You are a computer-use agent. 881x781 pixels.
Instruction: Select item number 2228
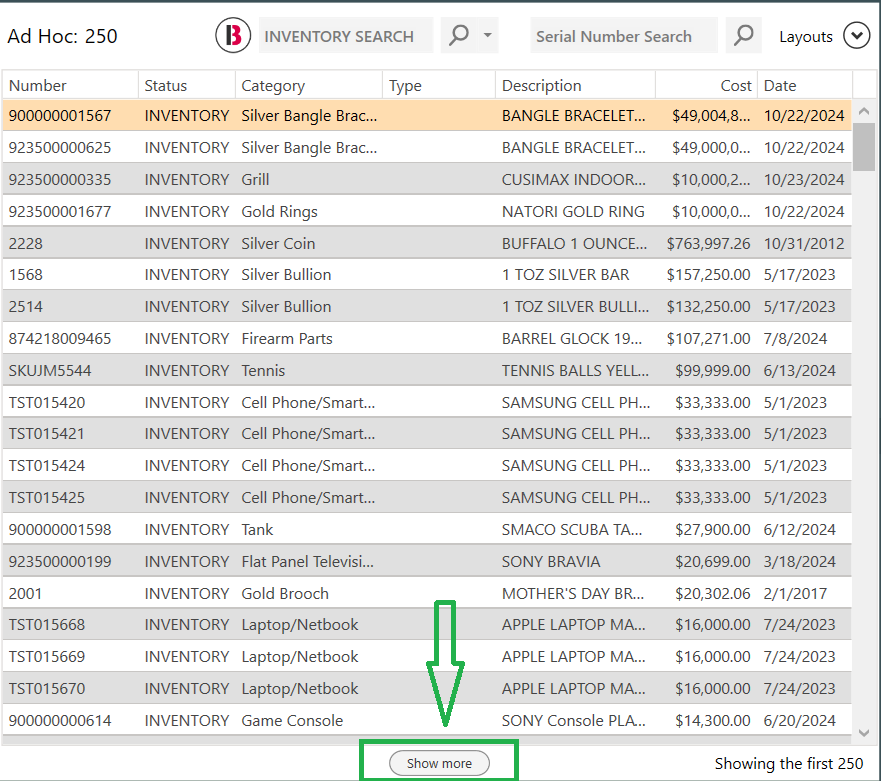tap(427, 243)
